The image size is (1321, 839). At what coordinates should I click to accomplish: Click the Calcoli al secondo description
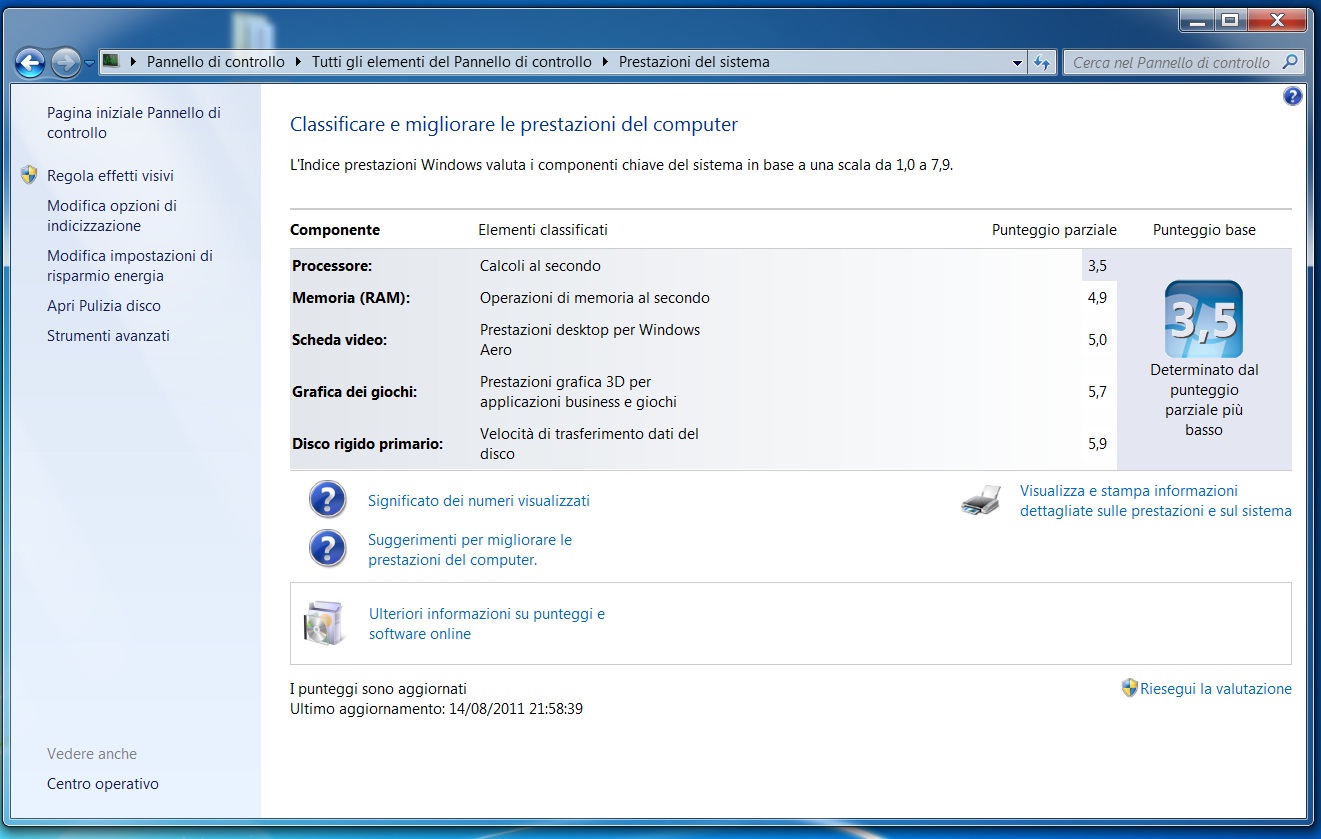pos(540,266)
